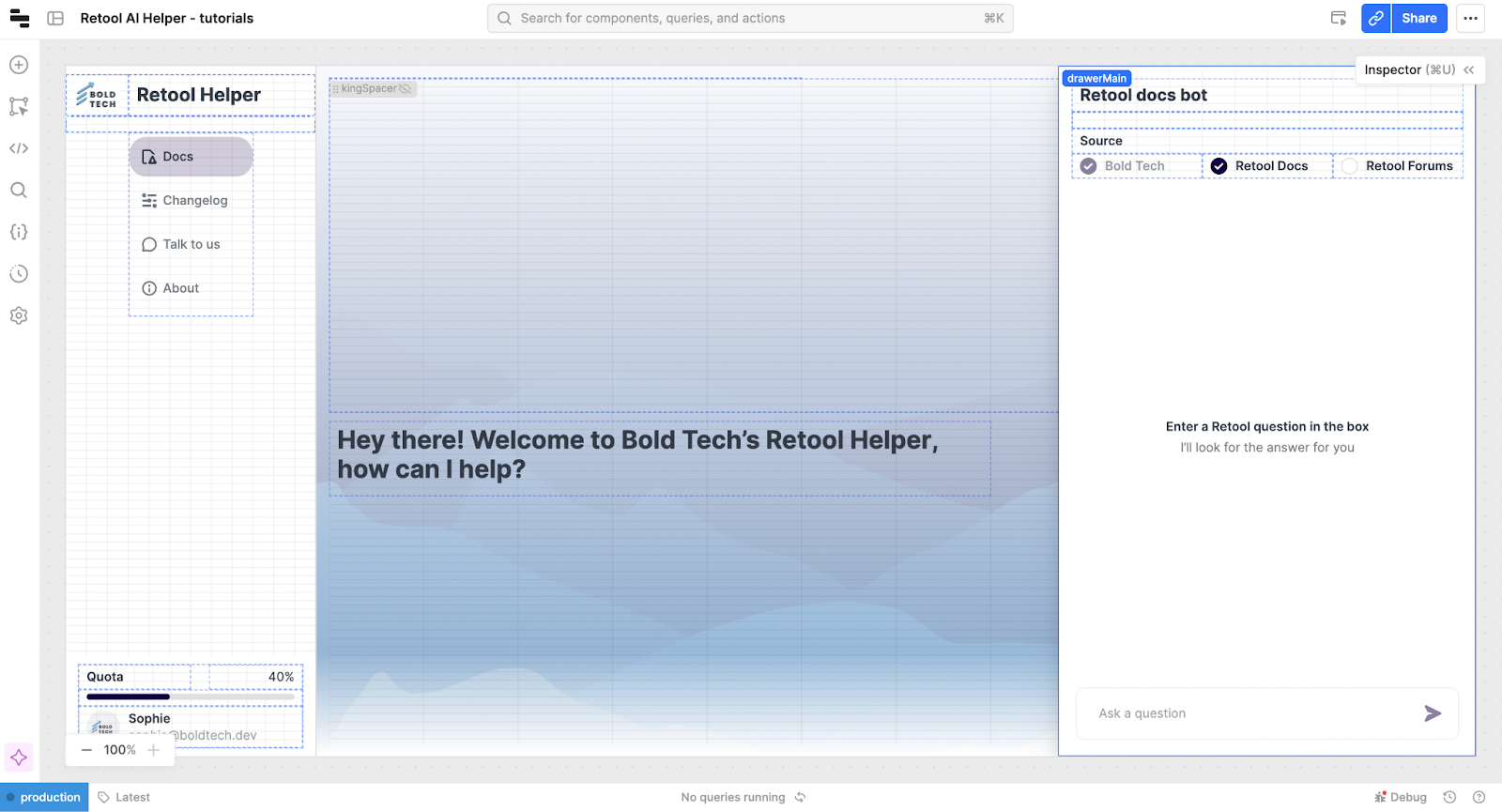Click the Quota progress bar

pos(191,697)
